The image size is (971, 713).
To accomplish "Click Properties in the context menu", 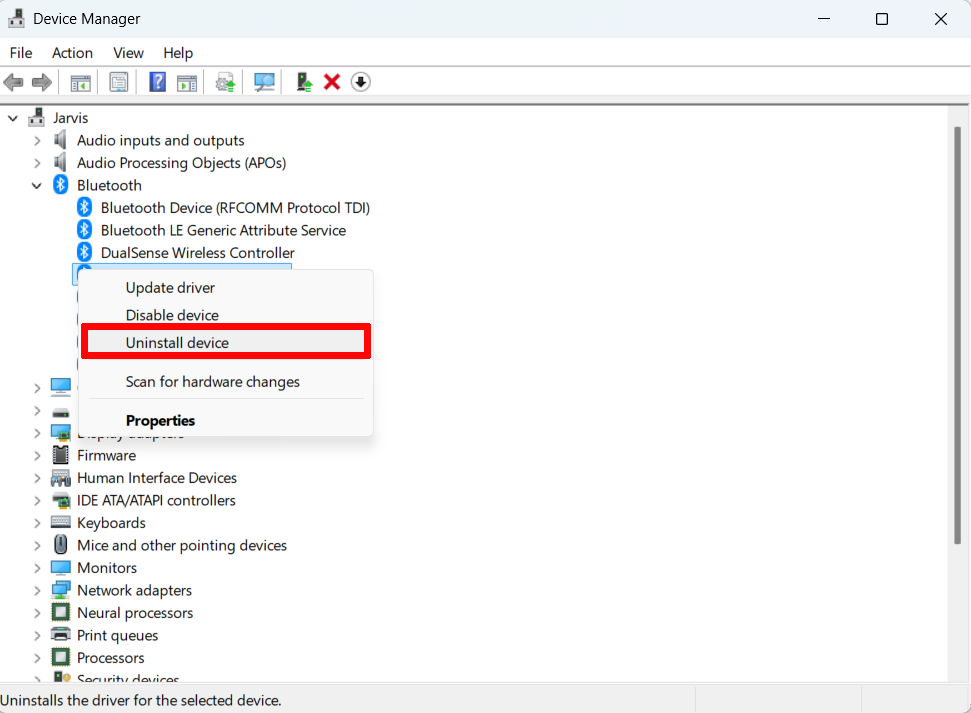I will [x=160, y=420].
